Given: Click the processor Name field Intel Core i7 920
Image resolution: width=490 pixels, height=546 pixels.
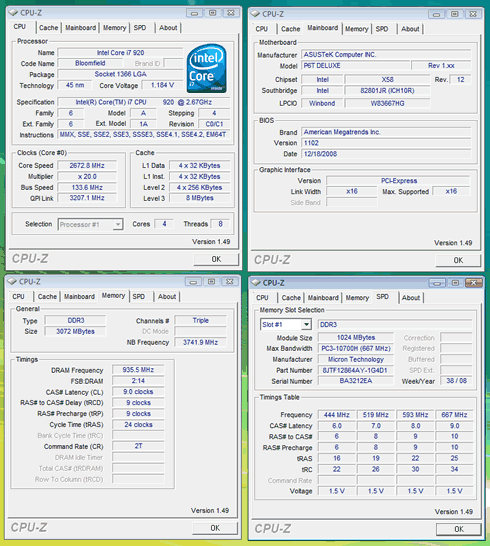Looking at the screenshot, I should pos(120,53).
